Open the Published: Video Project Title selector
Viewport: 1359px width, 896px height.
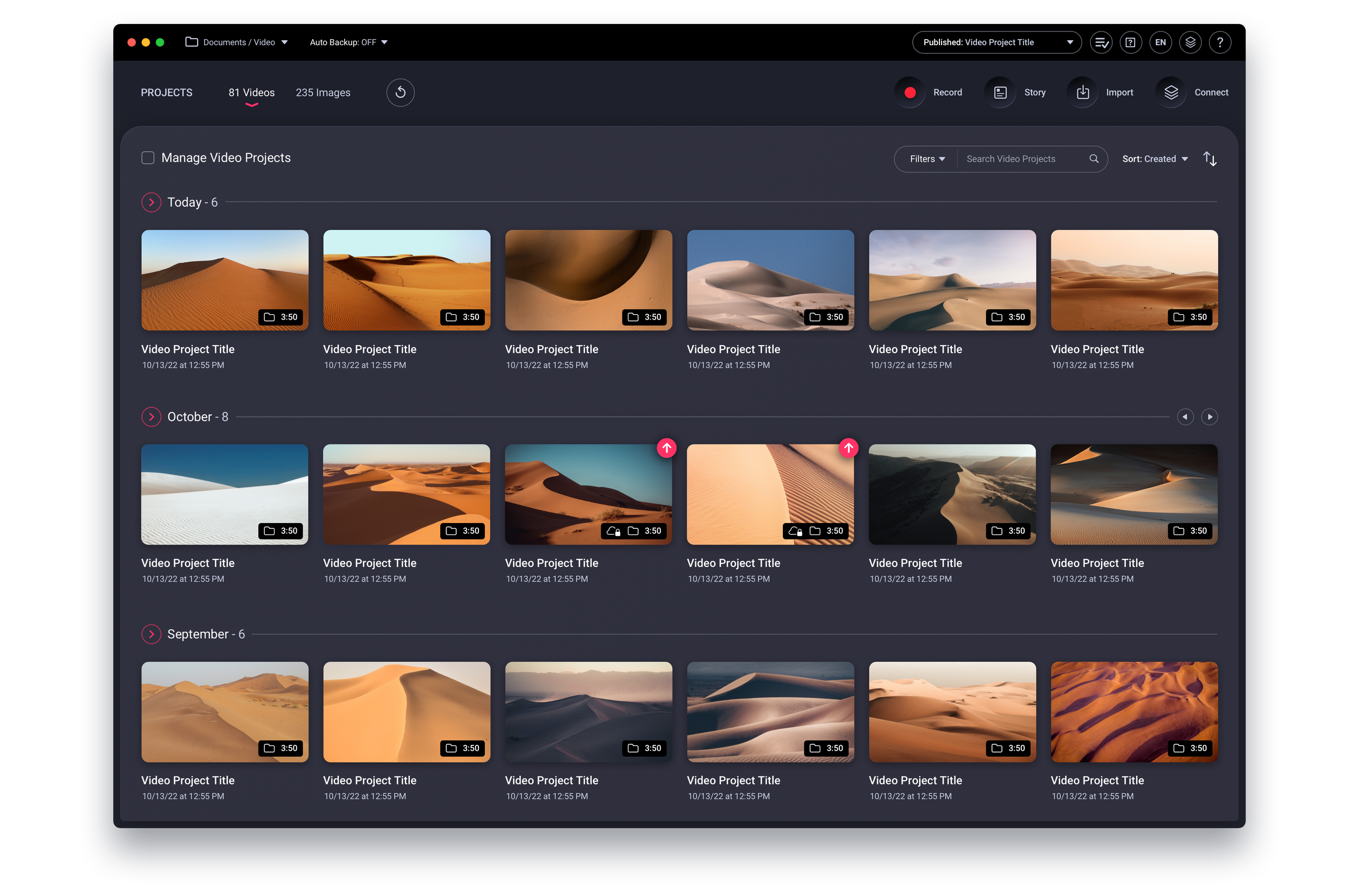[996, 42]
